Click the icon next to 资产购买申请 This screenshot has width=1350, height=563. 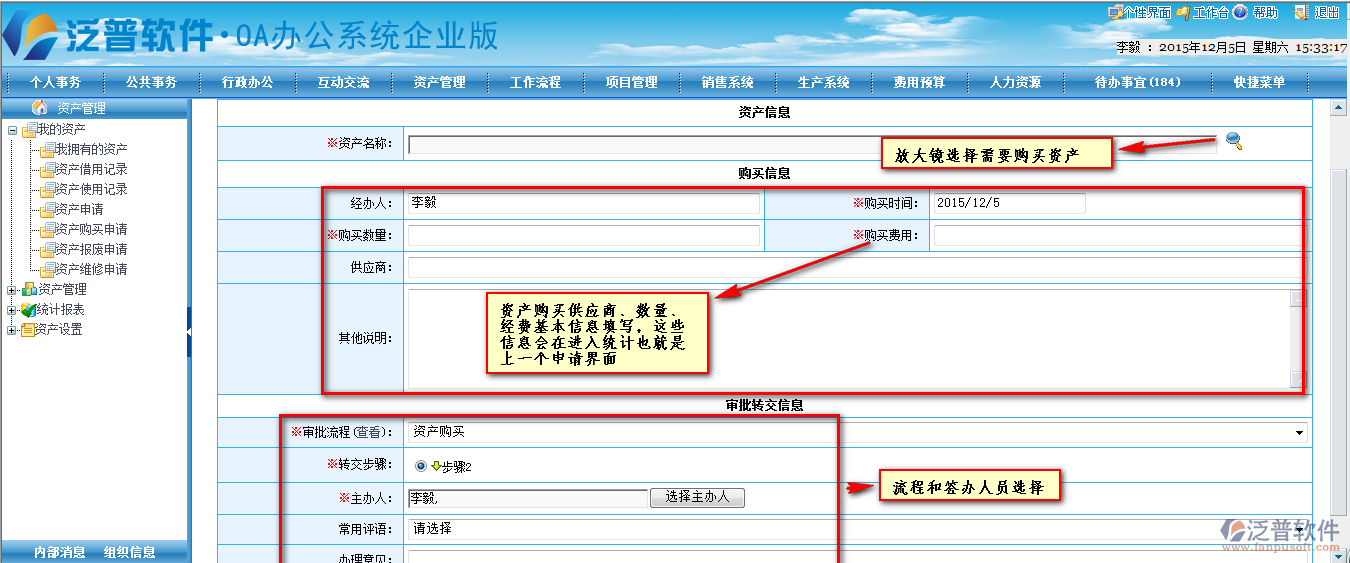[47, 229]
